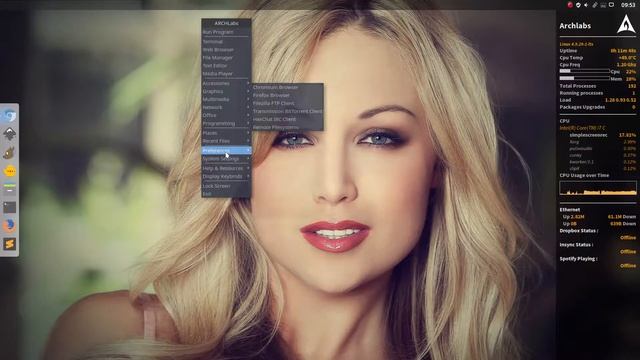Click Exit at the menu bottom
640x360 pixels.
pyautogui.click(x=226, y=194)
